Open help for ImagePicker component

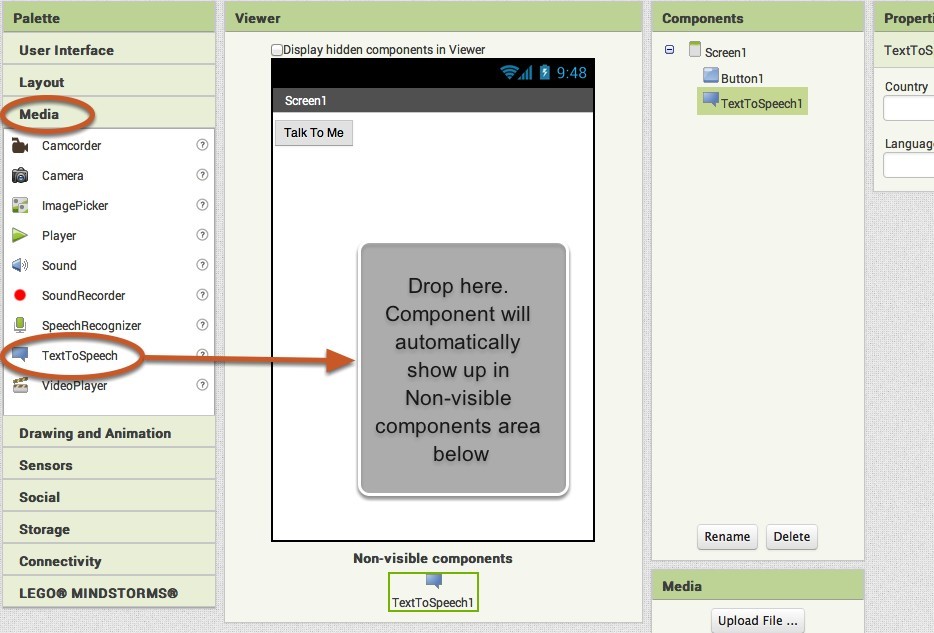[203, 205]
